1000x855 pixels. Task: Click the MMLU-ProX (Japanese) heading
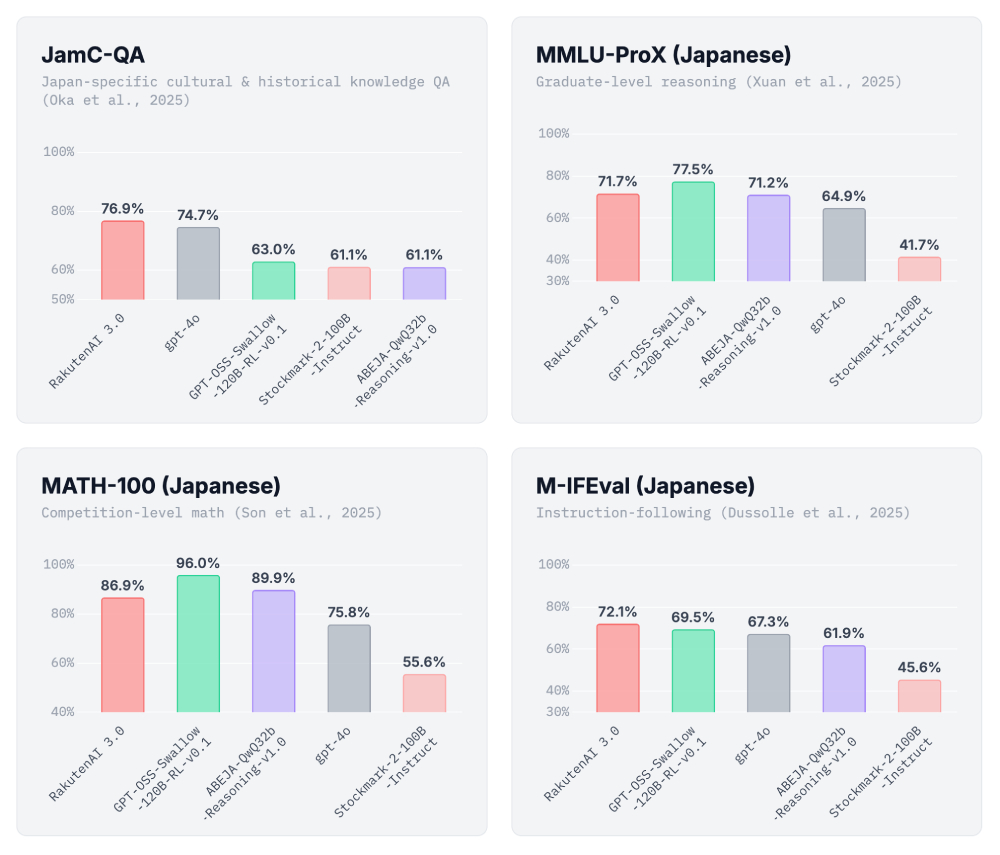tap(663, 55)
